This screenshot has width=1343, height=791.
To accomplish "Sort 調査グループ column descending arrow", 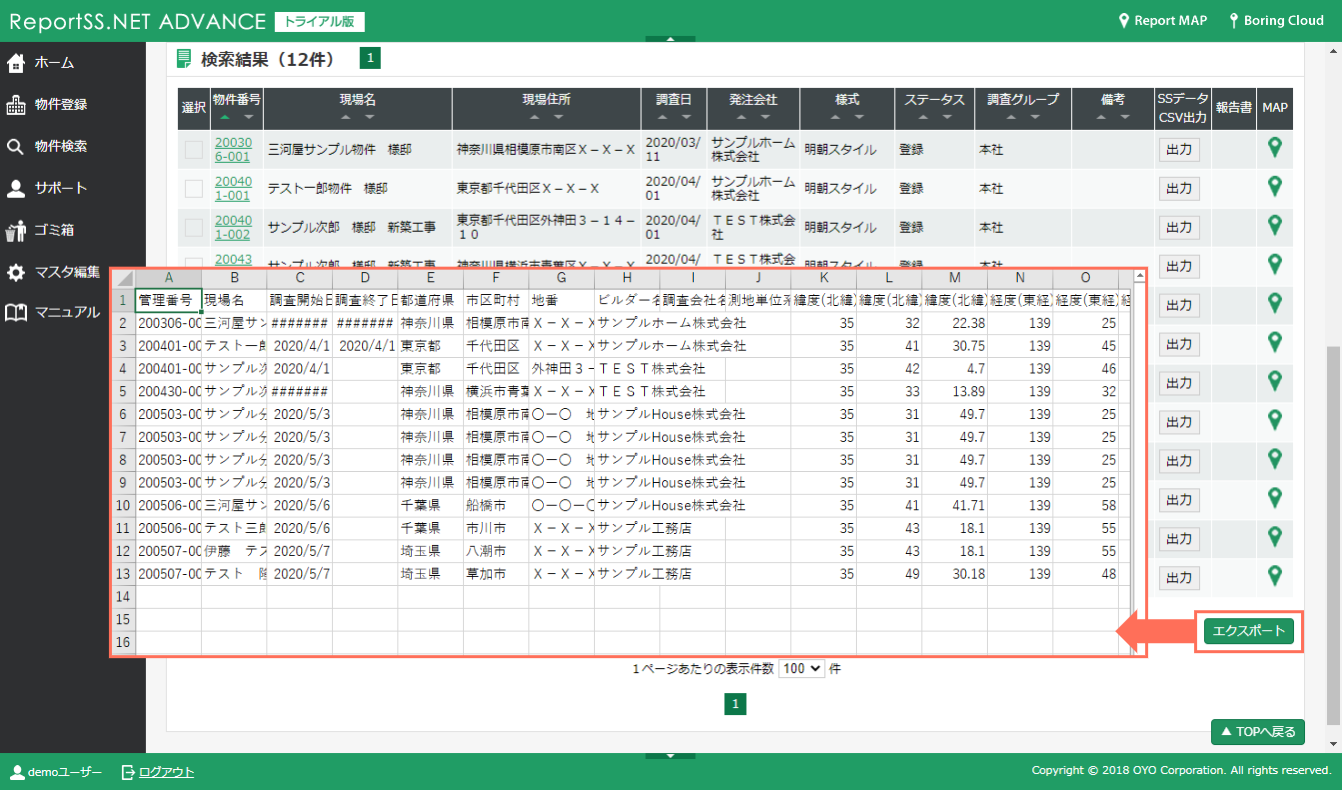I will coord(1035,118).
